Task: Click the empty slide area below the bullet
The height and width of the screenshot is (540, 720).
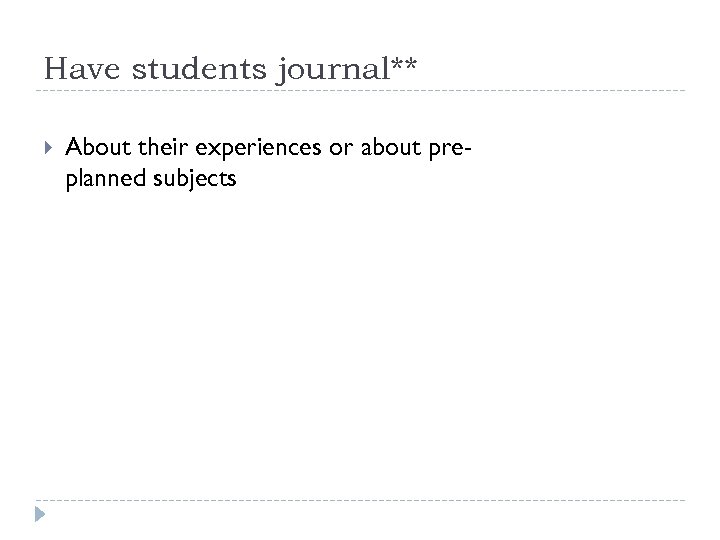Action: (360, 340)
